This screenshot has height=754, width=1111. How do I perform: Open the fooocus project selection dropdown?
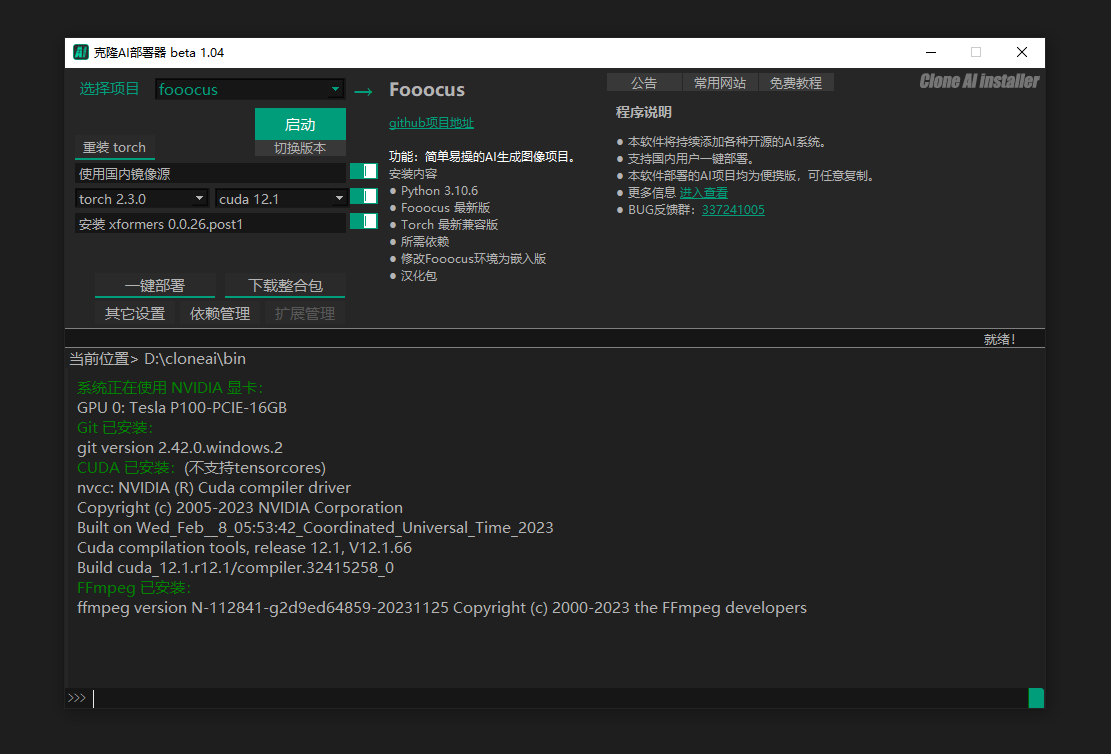249,89
